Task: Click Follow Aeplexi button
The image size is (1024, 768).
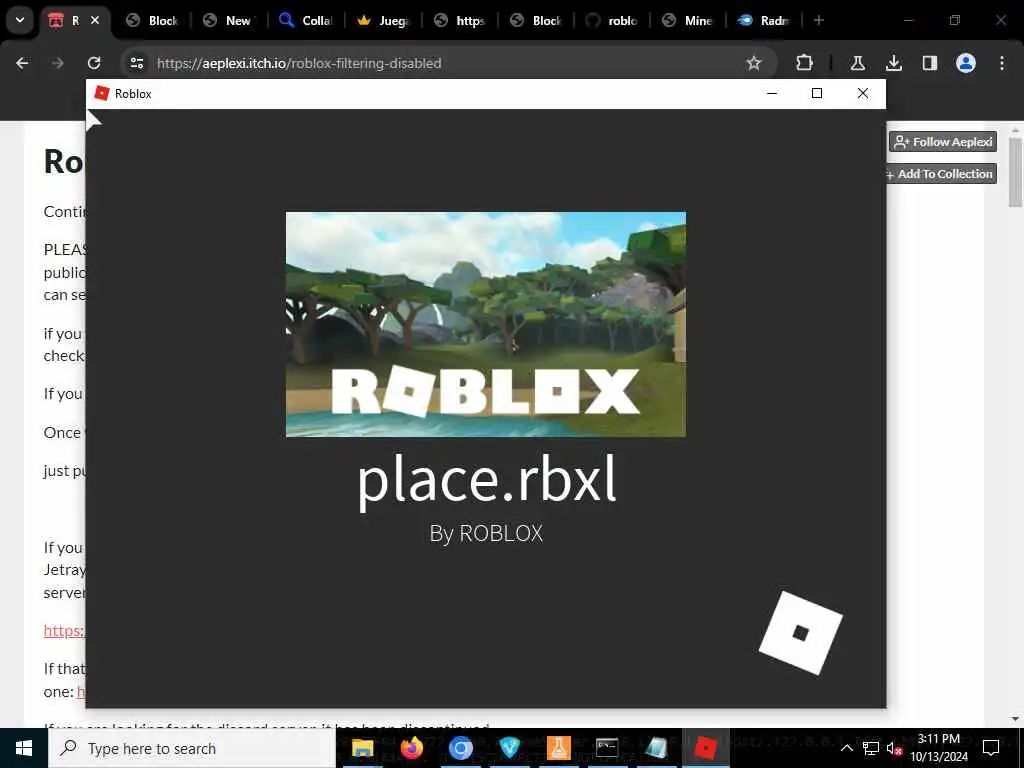Action: 942,142
